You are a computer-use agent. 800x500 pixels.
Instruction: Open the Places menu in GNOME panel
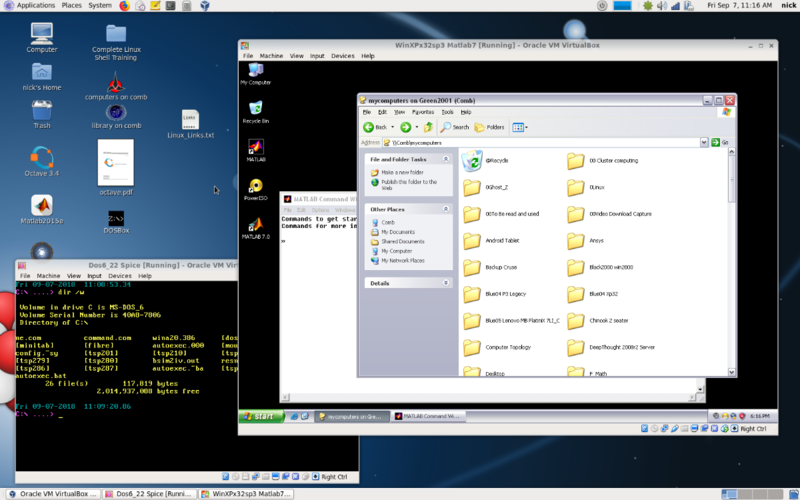click(x=71, y=5)
